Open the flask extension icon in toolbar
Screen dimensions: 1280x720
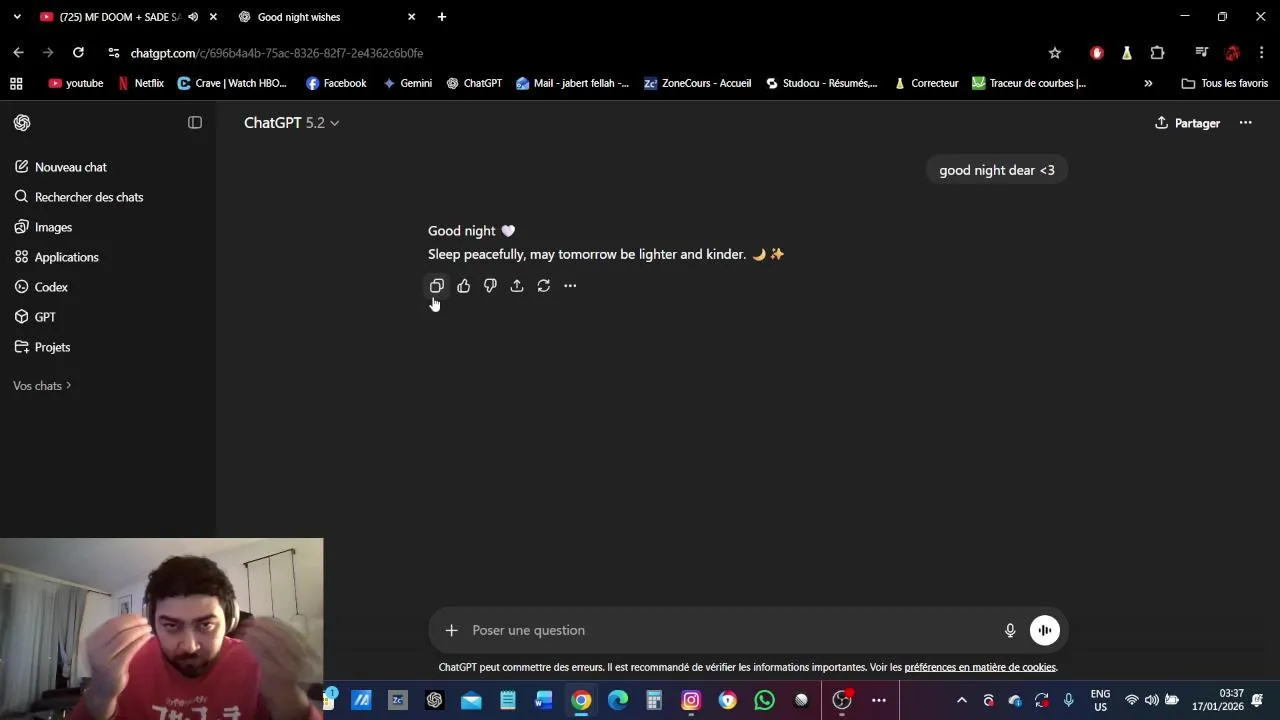point(1127,53)
